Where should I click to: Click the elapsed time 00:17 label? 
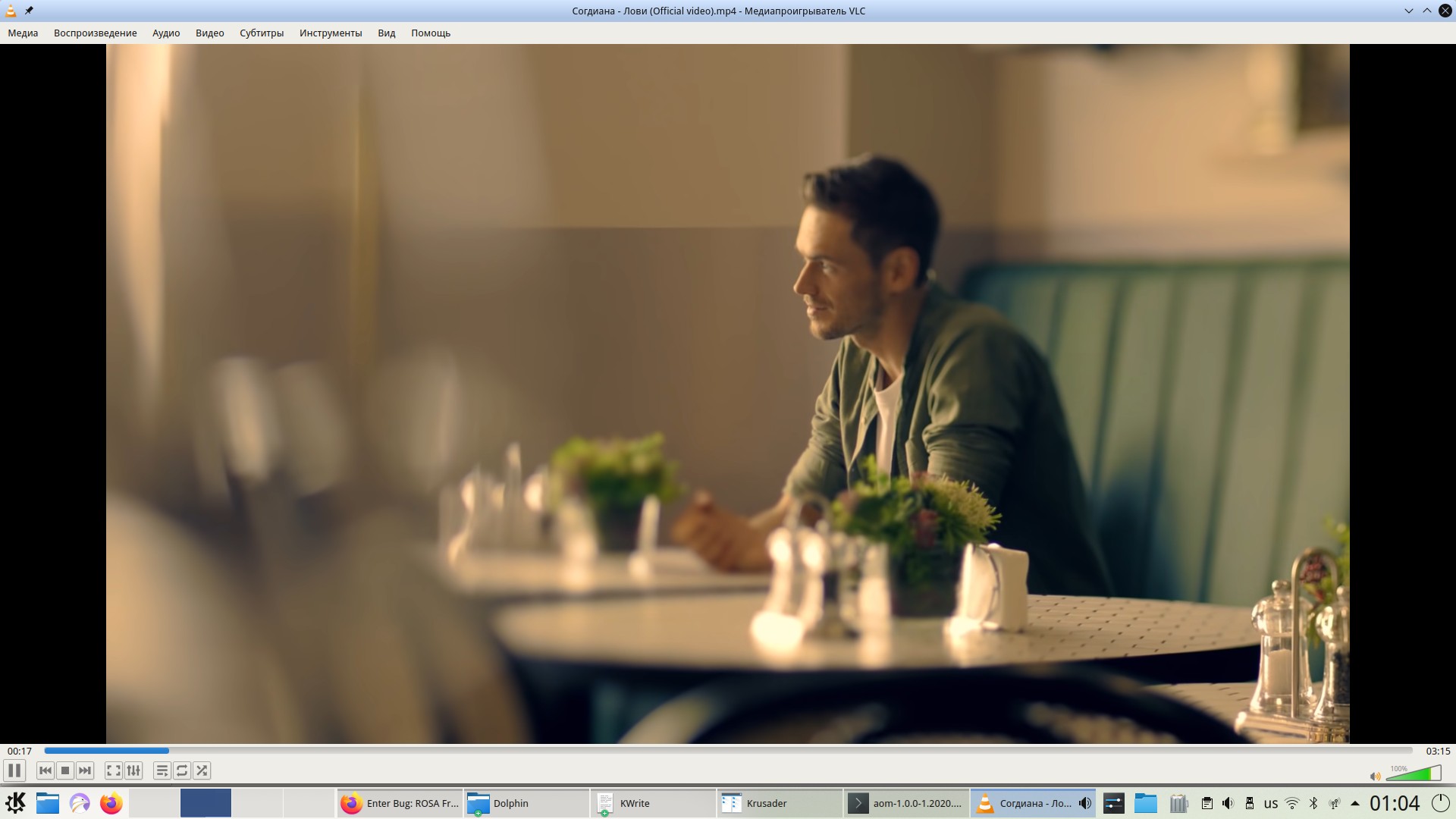pos(20,751)
